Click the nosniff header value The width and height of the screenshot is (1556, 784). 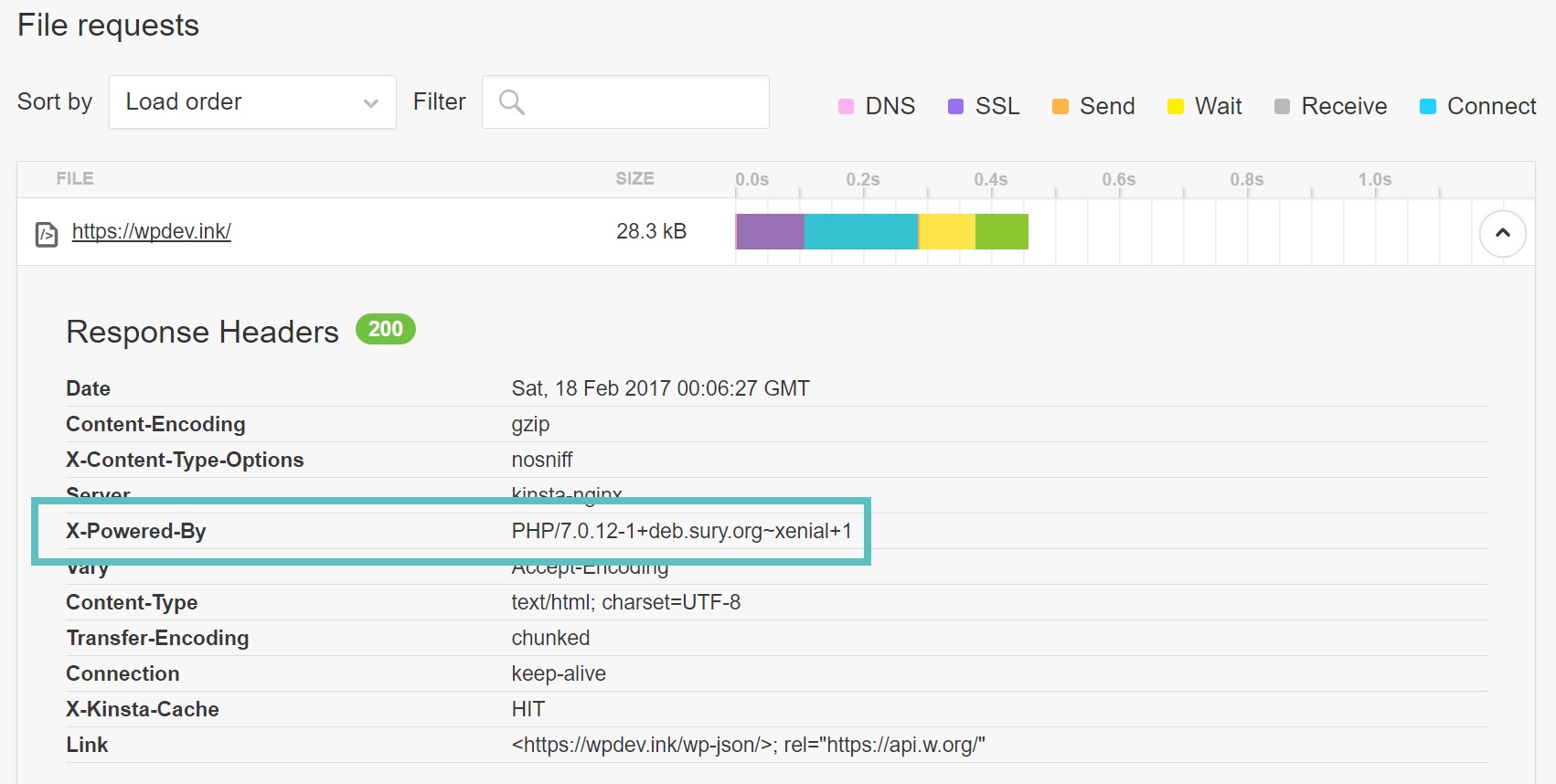click(x=542, y=460)
